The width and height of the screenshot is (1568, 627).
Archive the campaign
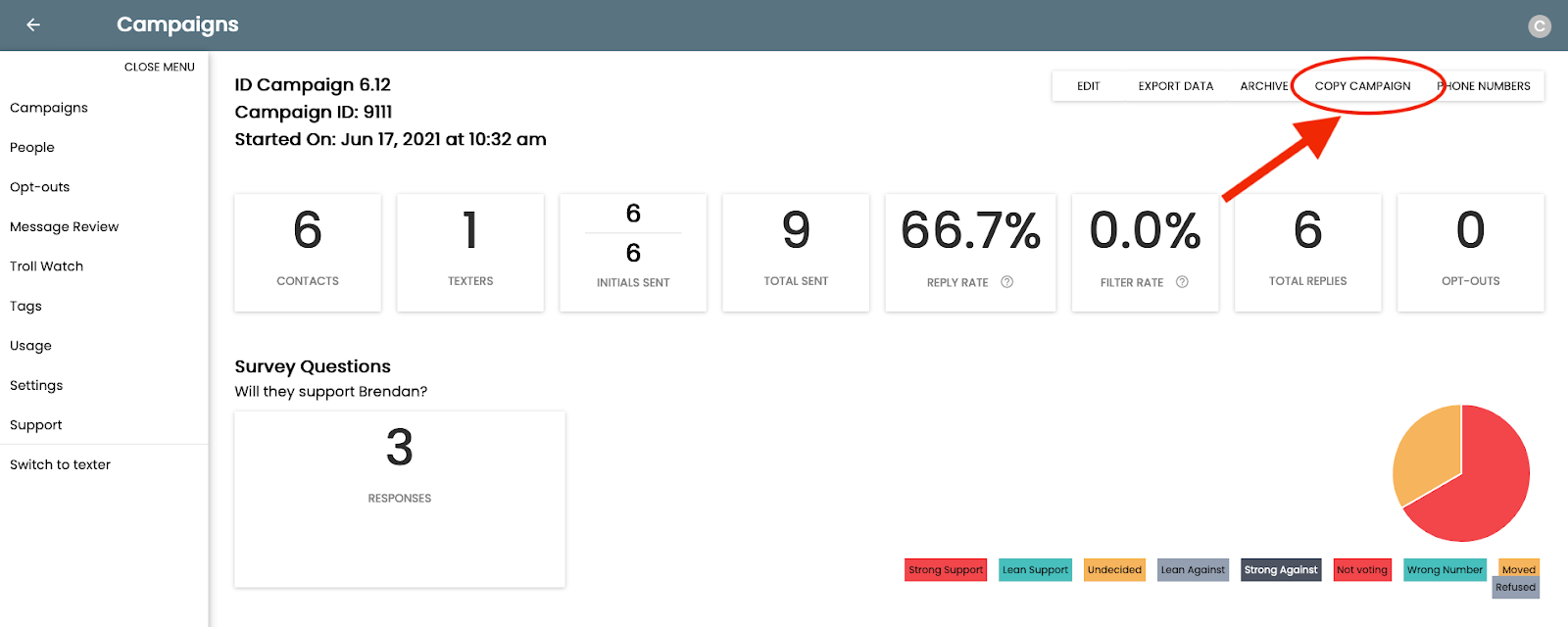pyautogui.click(x=1264, y=86)
